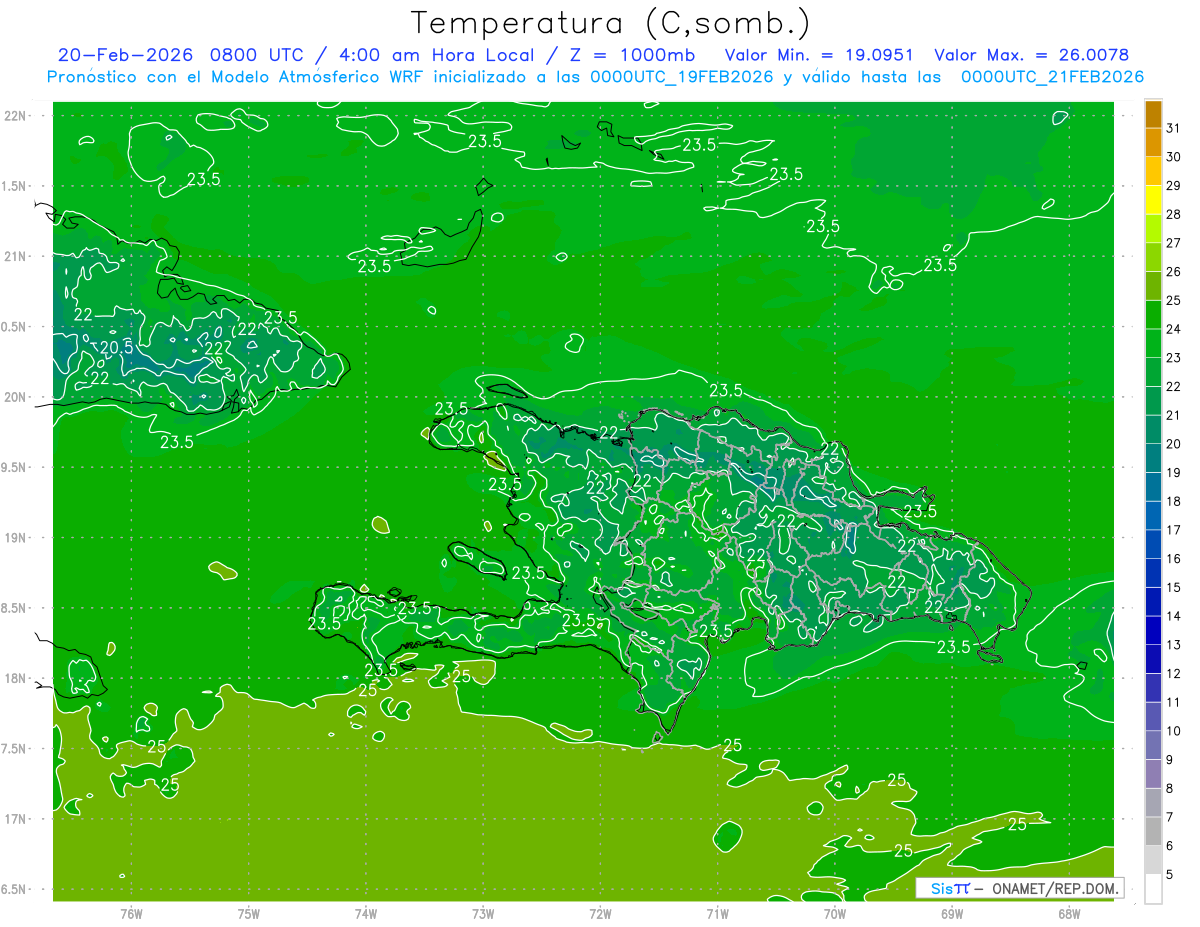Viewport: 1200px width, 927px height.
Task: Click the '71W' longitude axis label
Action: coord(717,913)
